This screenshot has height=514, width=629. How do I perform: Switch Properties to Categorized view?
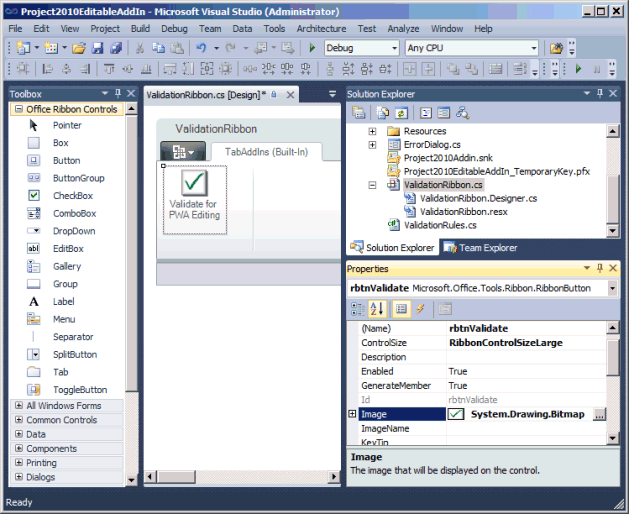point(357,309)
